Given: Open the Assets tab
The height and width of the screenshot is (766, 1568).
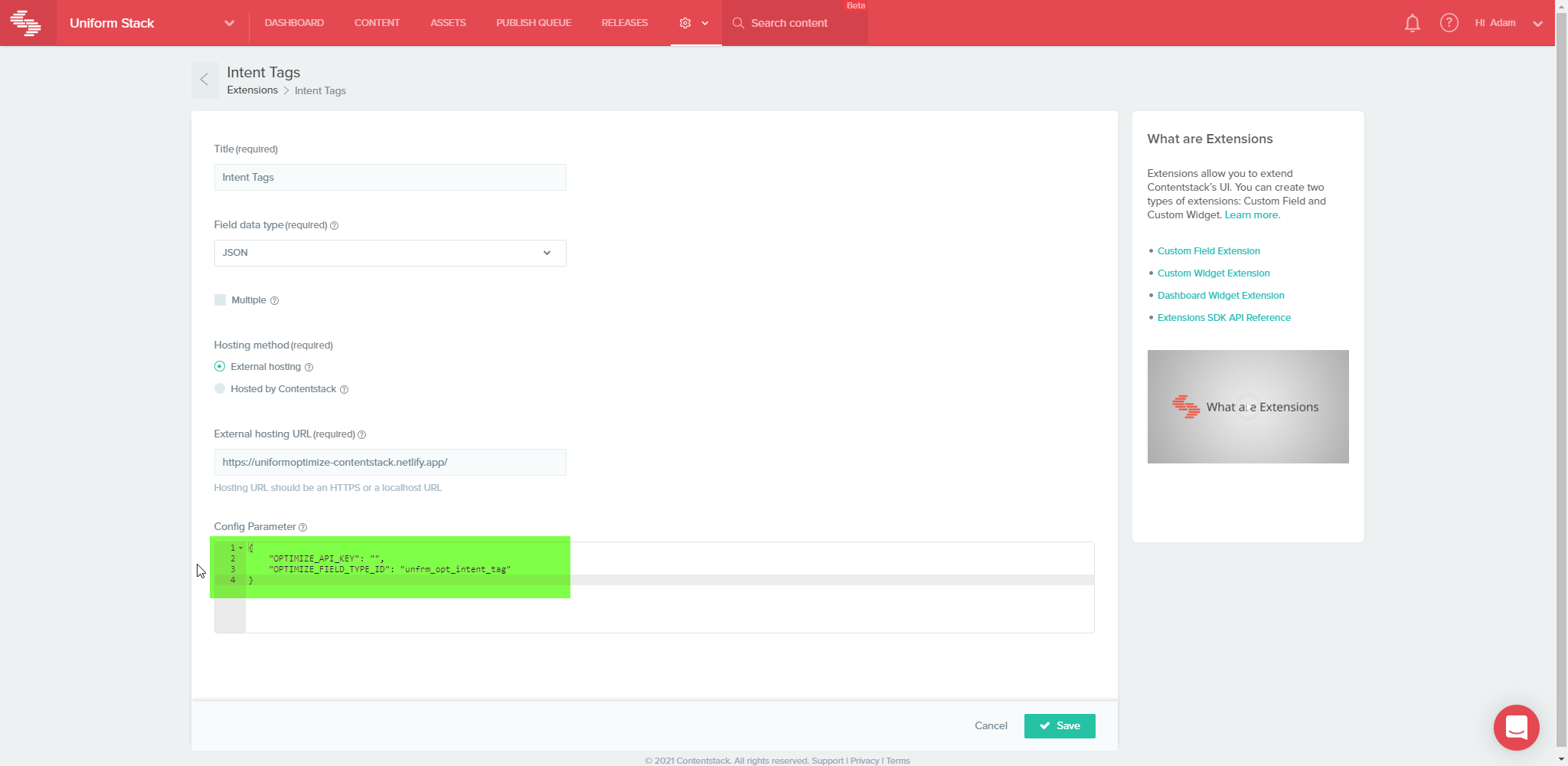Looking at the screenshot, I should point(448,23).
